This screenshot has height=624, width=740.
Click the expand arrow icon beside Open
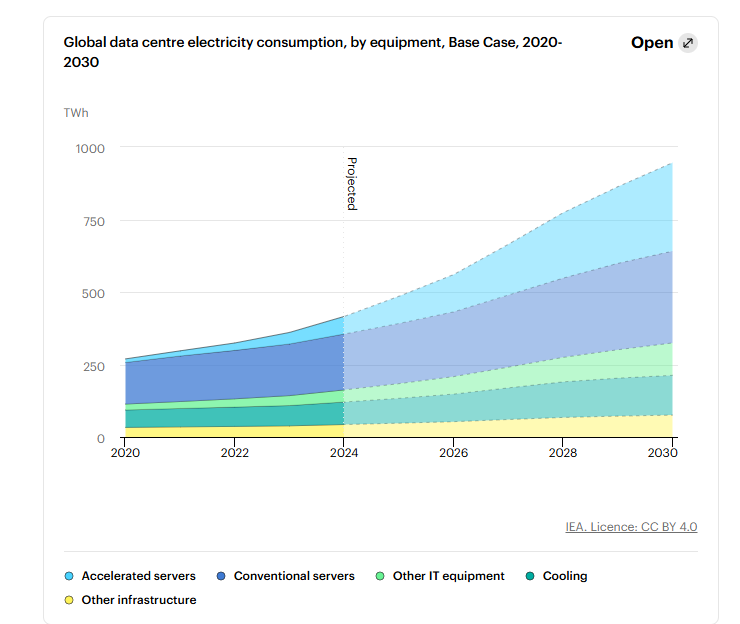687,43
